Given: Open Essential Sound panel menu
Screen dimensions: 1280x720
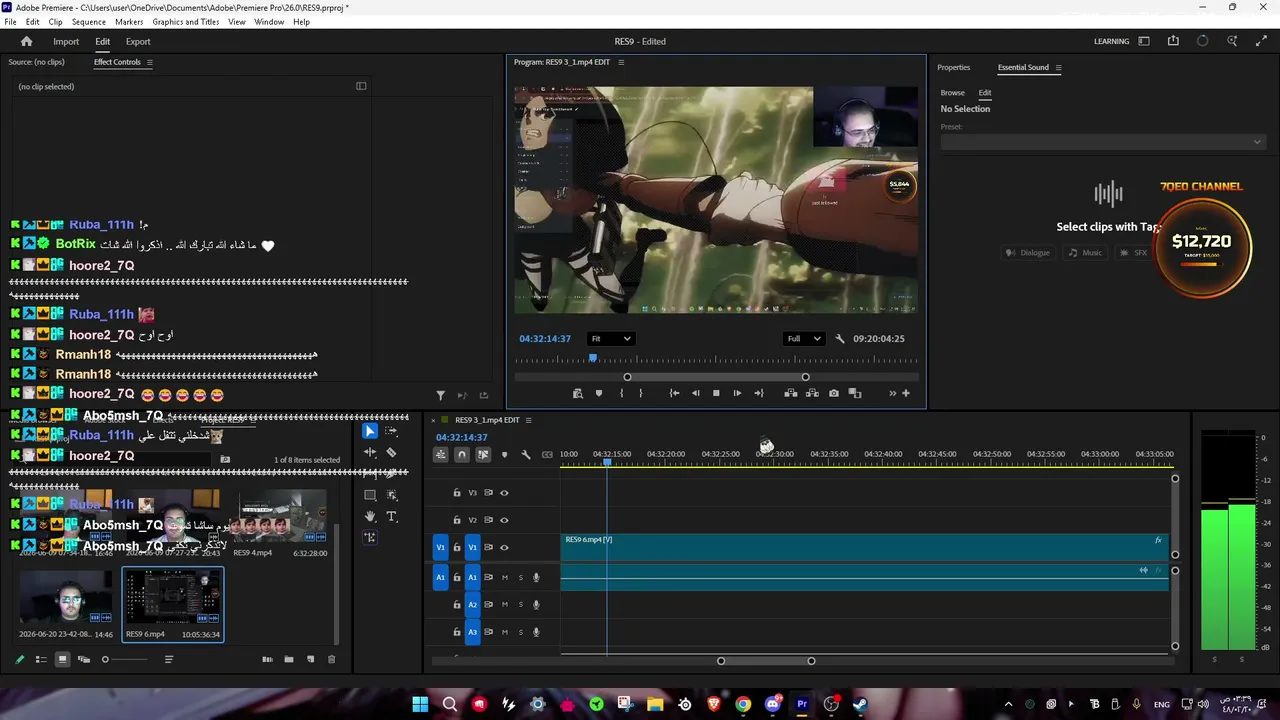Looking at the screenshot, I should tap(1058, 68).
